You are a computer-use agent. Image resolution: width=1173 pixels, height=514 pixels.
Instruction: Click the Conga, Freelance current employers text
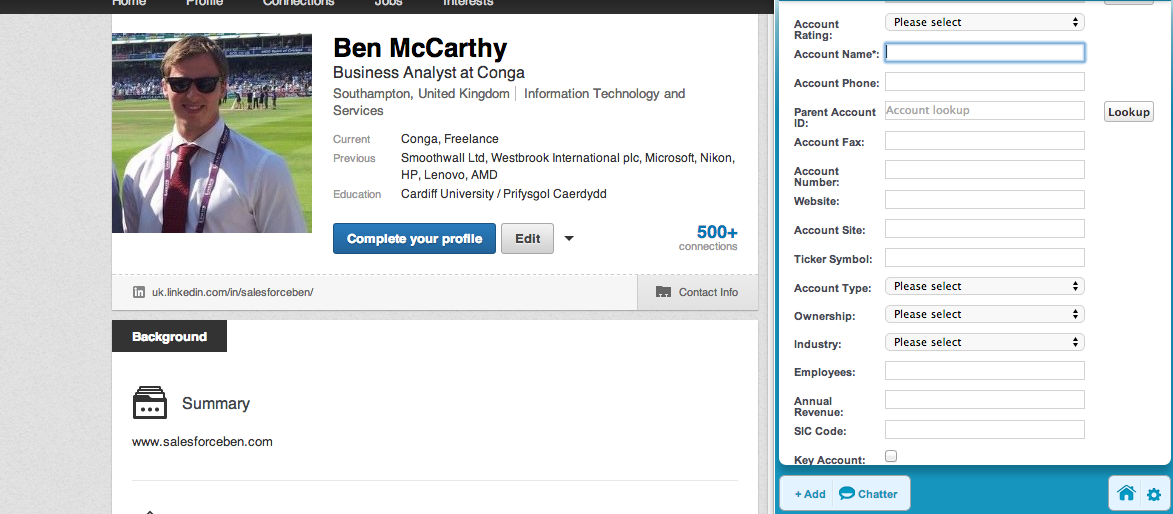[x=450, y=139]
